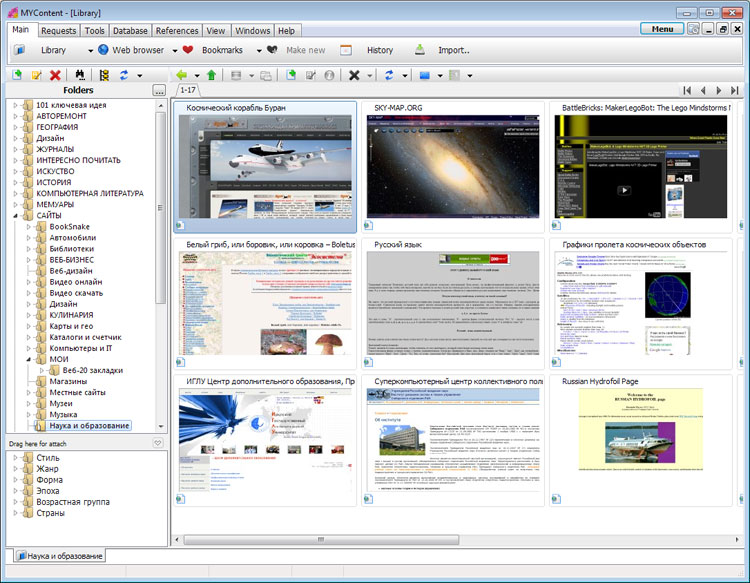Open the SKY-MAP.ORG page thumbnail
The image size is (750, 583).
click(x=452, y=165)
